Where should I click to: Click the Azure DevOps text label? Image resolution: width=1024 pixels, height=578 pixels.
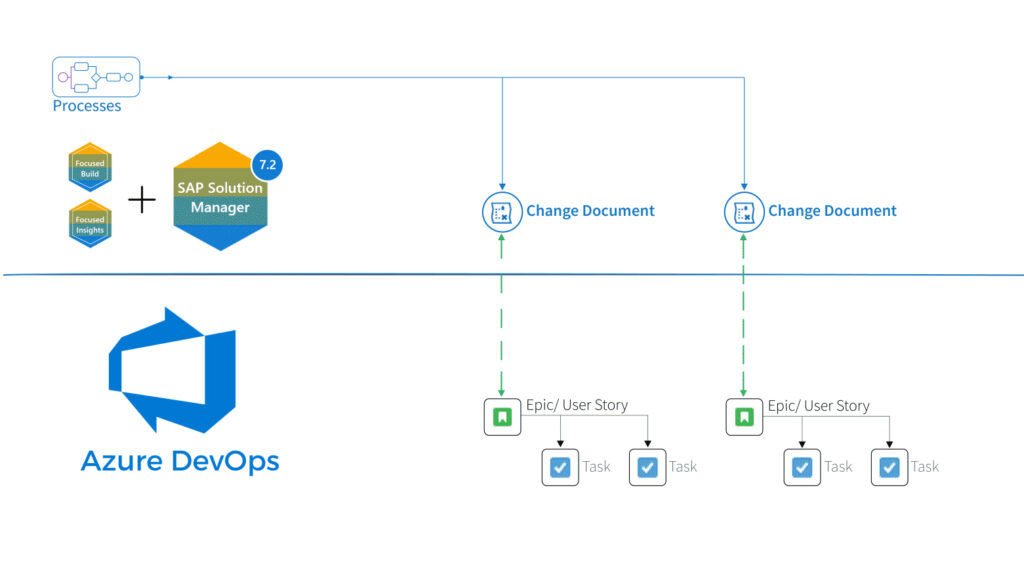pos(181,461)
